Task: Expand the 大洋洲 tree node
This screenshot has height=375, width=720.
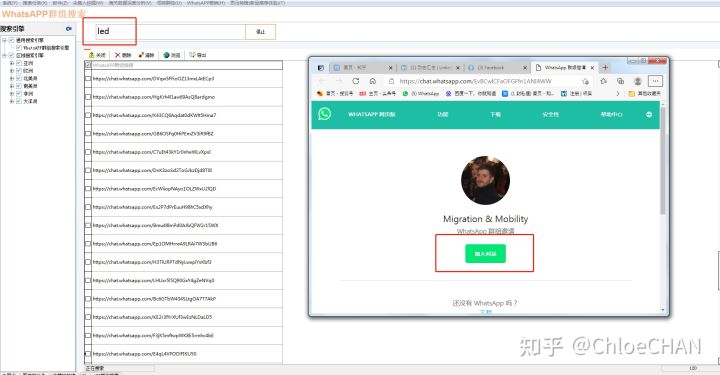Action: coord(11,101)
